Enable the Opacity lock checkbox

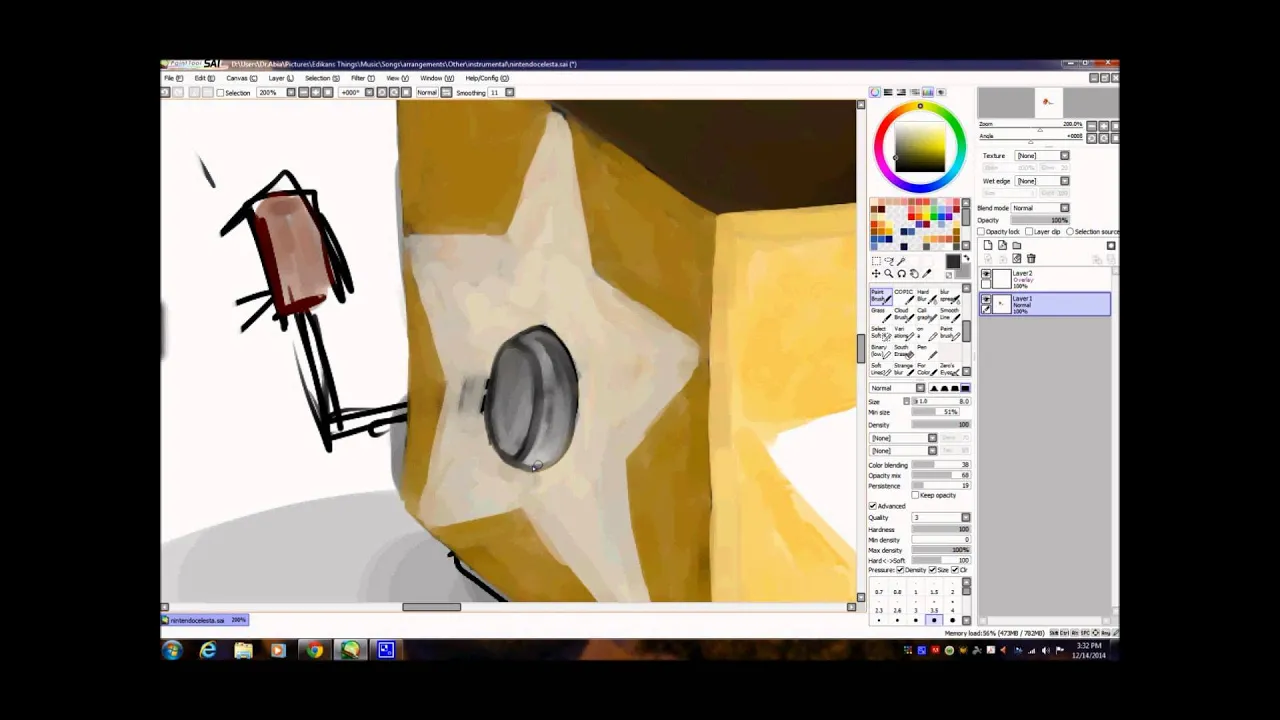(981, 232)
